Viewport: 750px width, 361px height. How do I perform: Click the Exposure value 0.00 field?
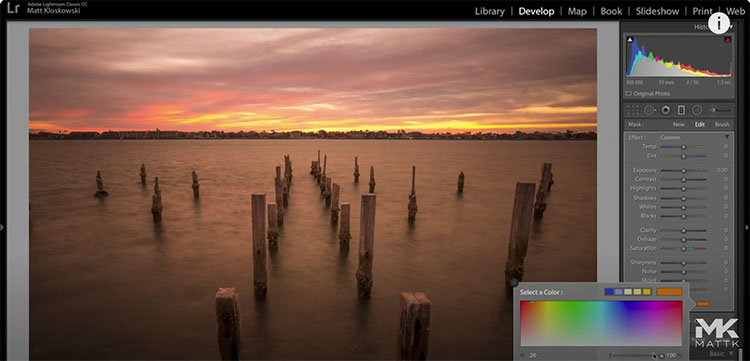722,170
